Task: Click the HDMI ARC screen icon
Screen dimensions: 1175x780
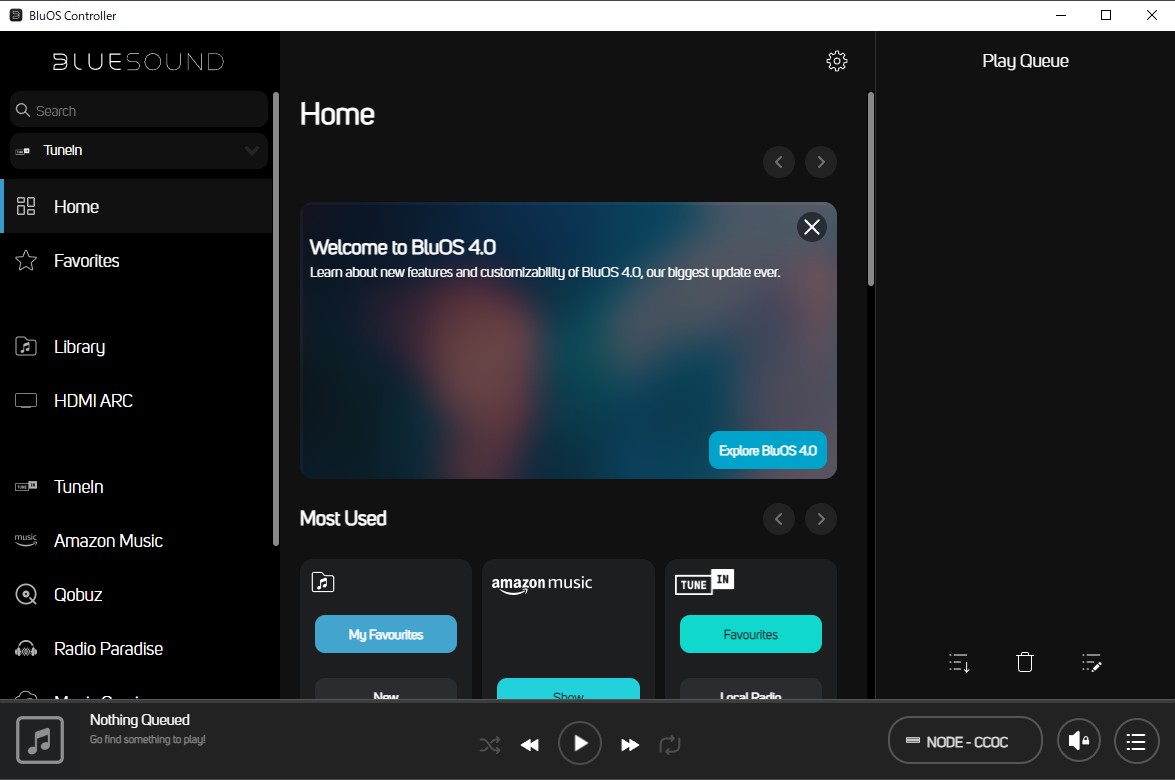Action: coord(26,400)
